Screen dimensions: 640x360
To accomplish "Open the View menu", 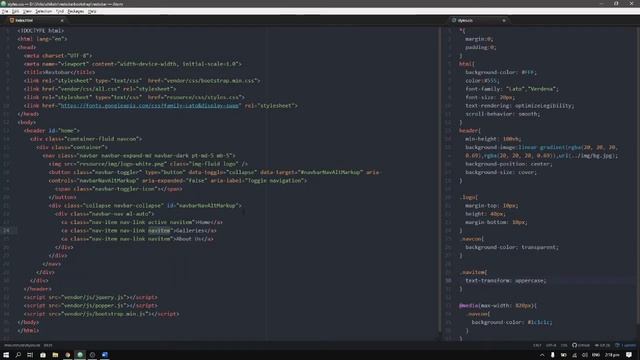I will (x=27, y=11).
